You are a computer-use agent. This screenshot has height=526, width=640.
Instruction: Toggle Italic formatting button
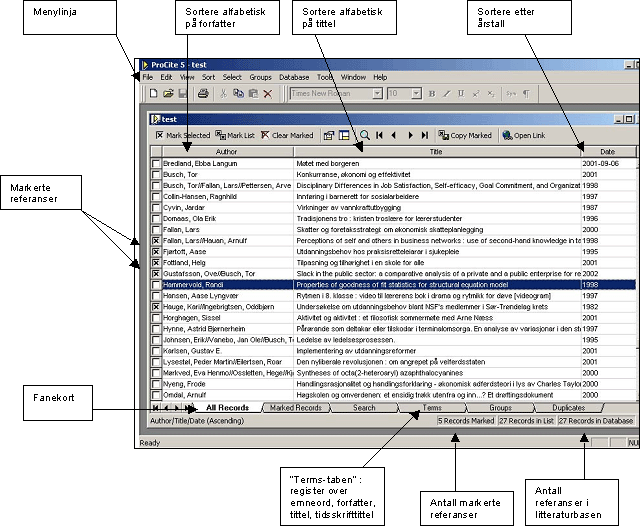tap(447, 94)
